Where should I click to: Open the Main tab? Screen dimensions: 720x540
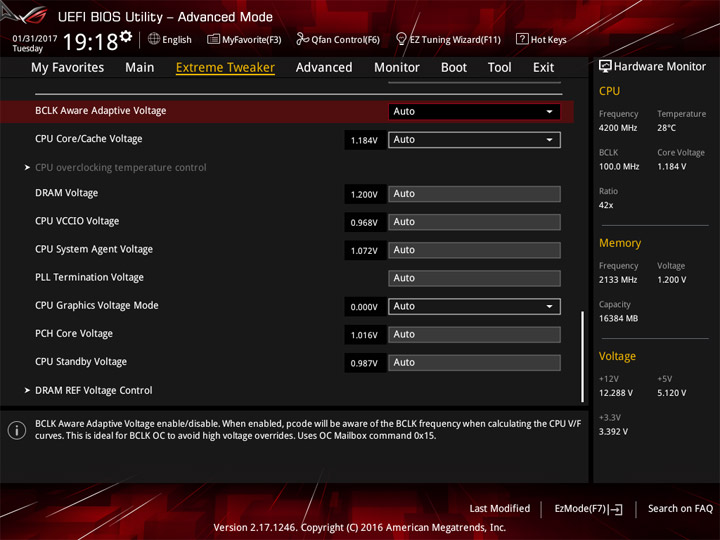140,68
